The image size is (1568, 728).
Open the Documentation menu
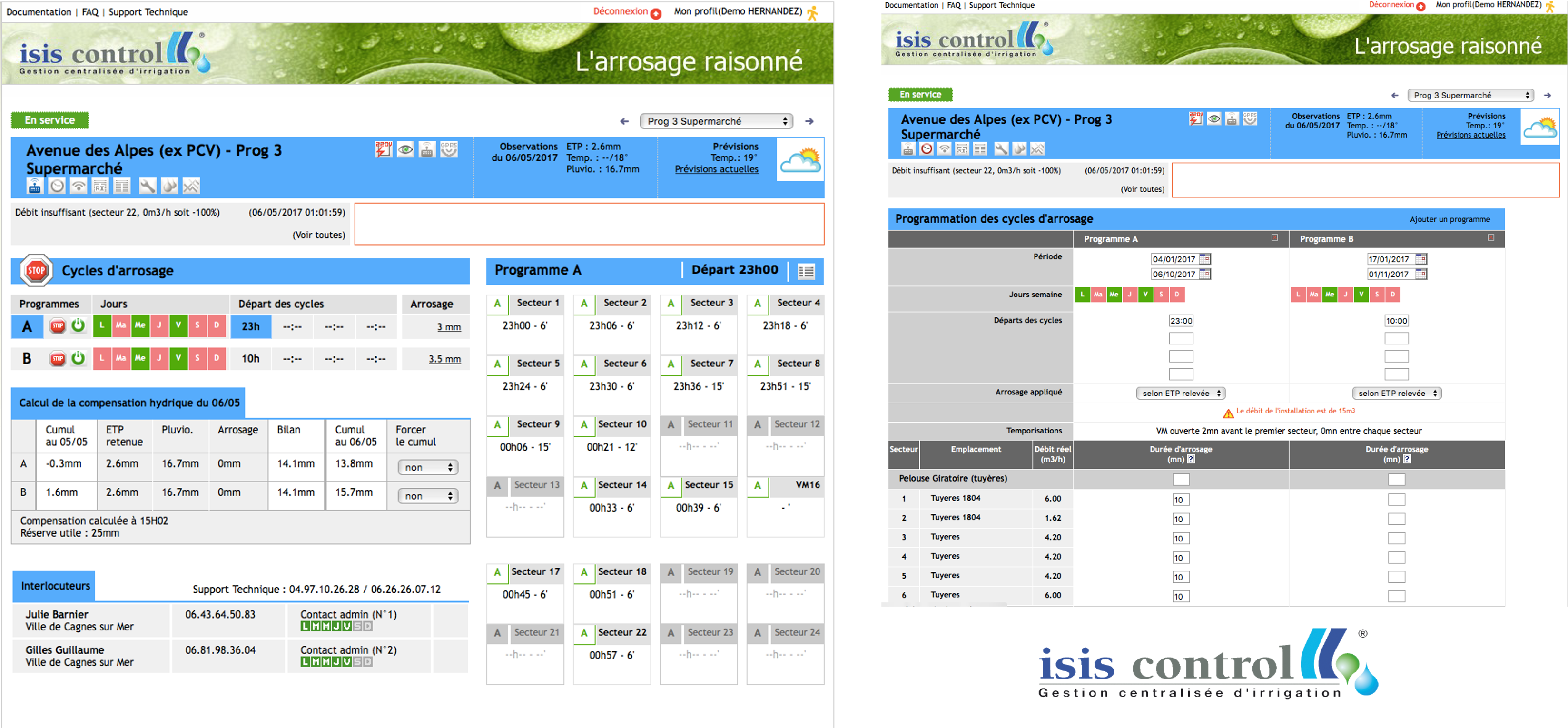point(39,11)
